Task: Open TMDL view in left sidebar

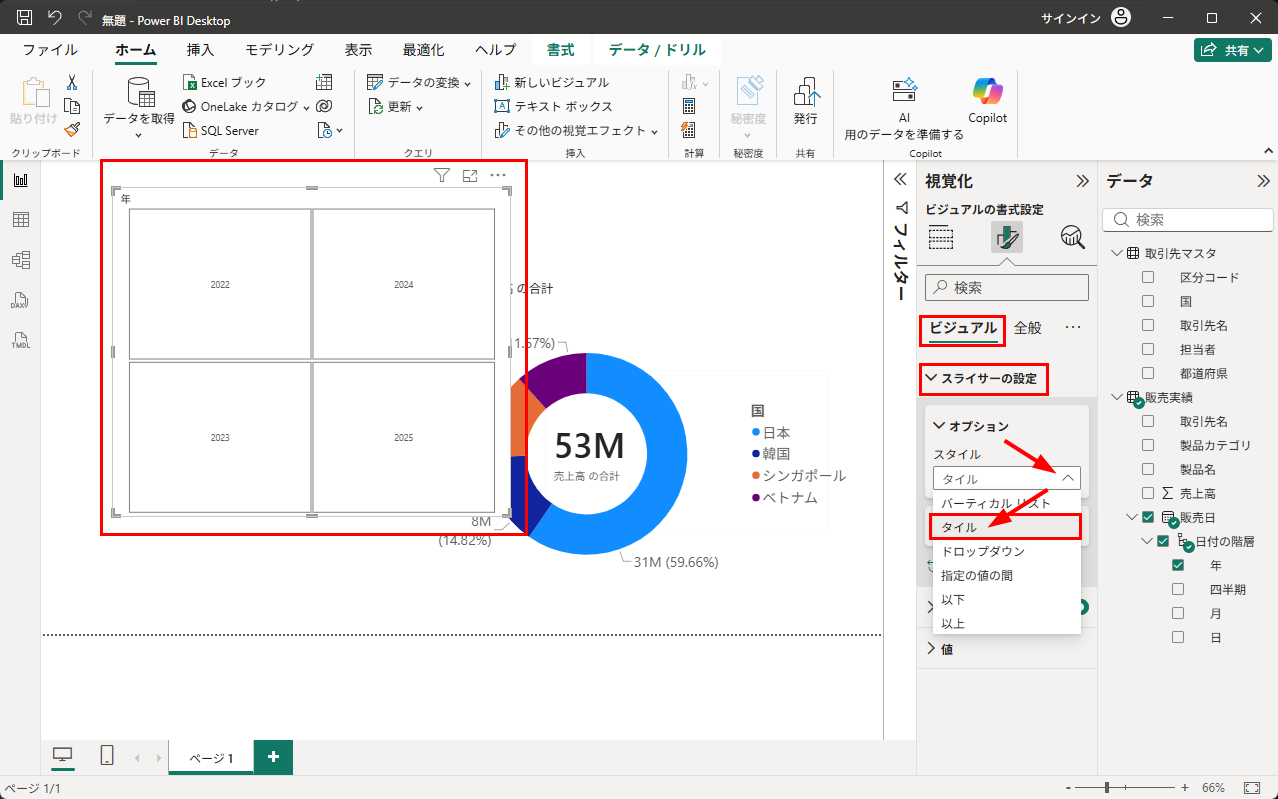Action: tap(20, 340)
